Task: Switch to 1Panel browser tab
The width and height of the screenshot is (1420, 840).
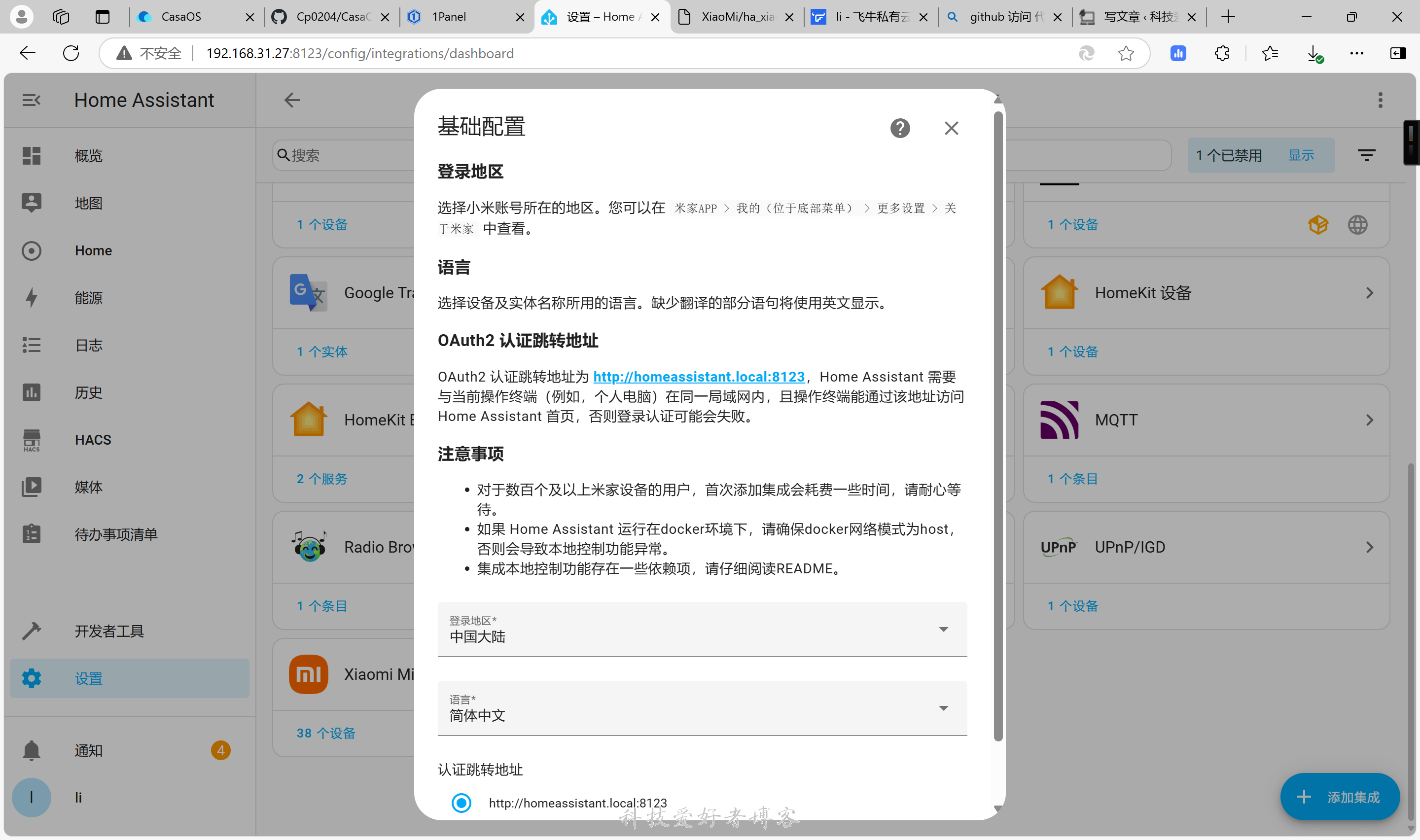Action: coord(466,17)
